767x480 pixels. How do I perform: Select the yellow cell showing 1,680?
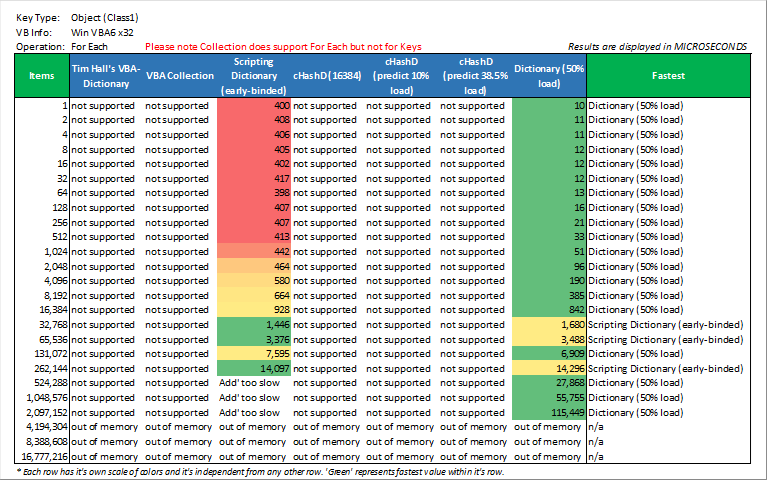(549, 325)
